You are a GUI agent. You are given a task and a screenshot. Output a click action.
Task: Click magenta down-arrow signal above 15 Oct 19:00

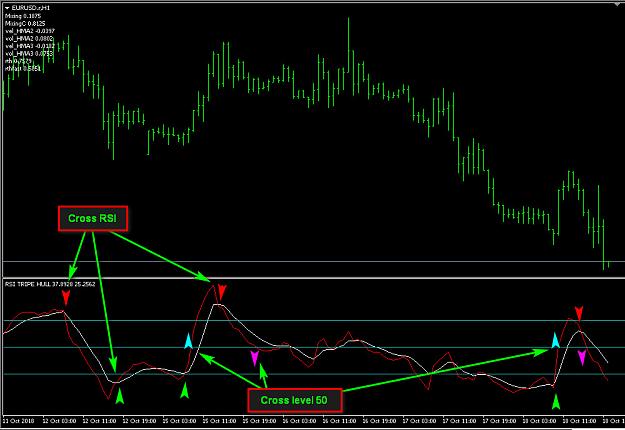[x=255, y=358]
